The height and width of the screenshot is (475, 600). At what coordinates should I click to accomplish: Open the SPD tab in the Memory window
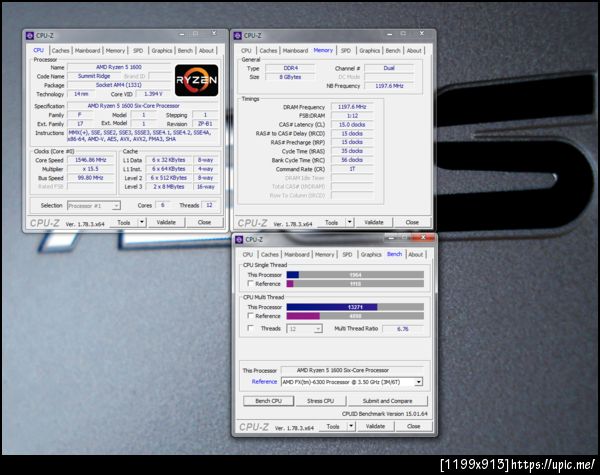pos(346,51)
